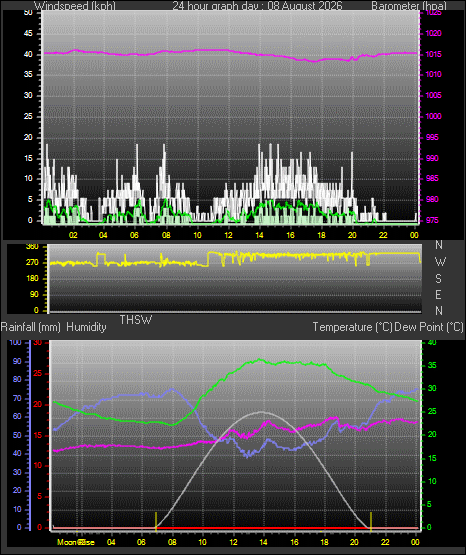Screen dimensions: 466x555
Task: Click the Windspeed (kph) axis title
Action: coord(75,6)
